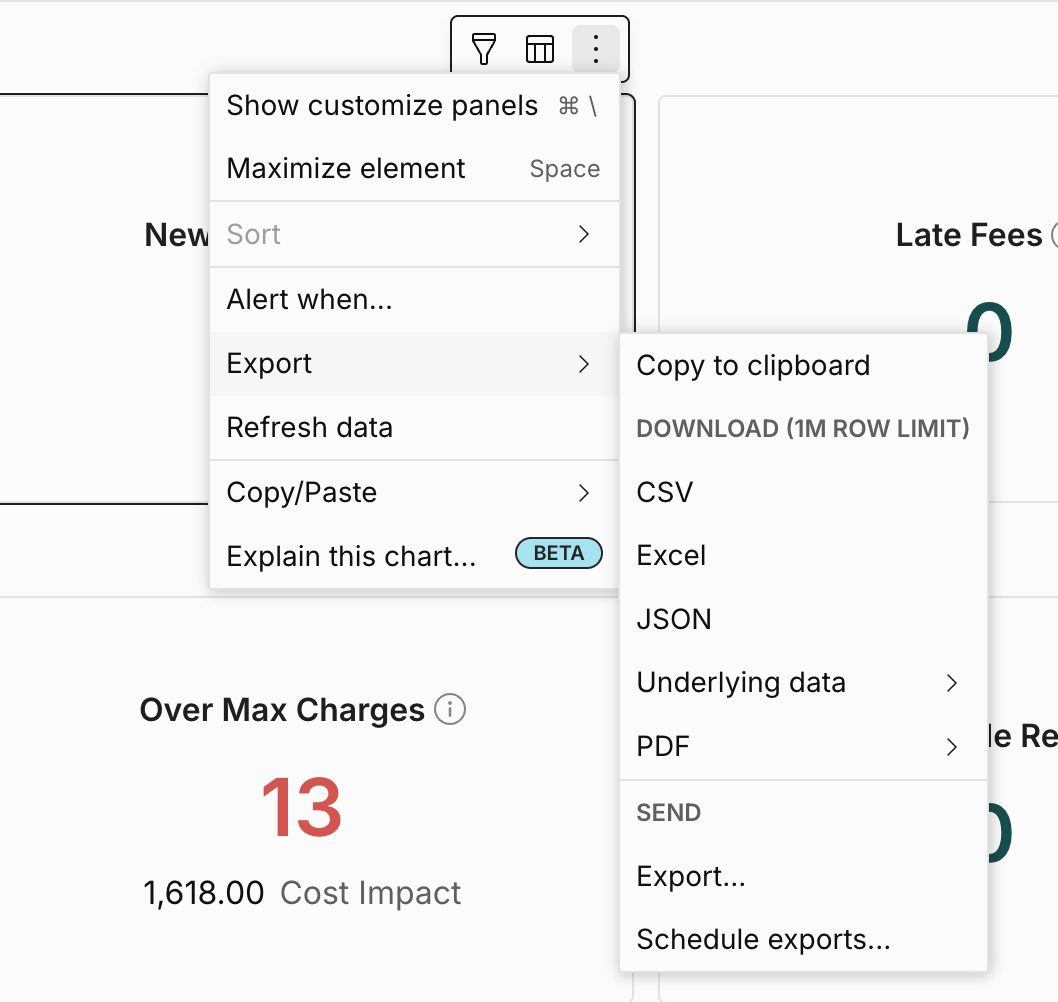
Task: Click the BETA badge
Action: [559, 553]
